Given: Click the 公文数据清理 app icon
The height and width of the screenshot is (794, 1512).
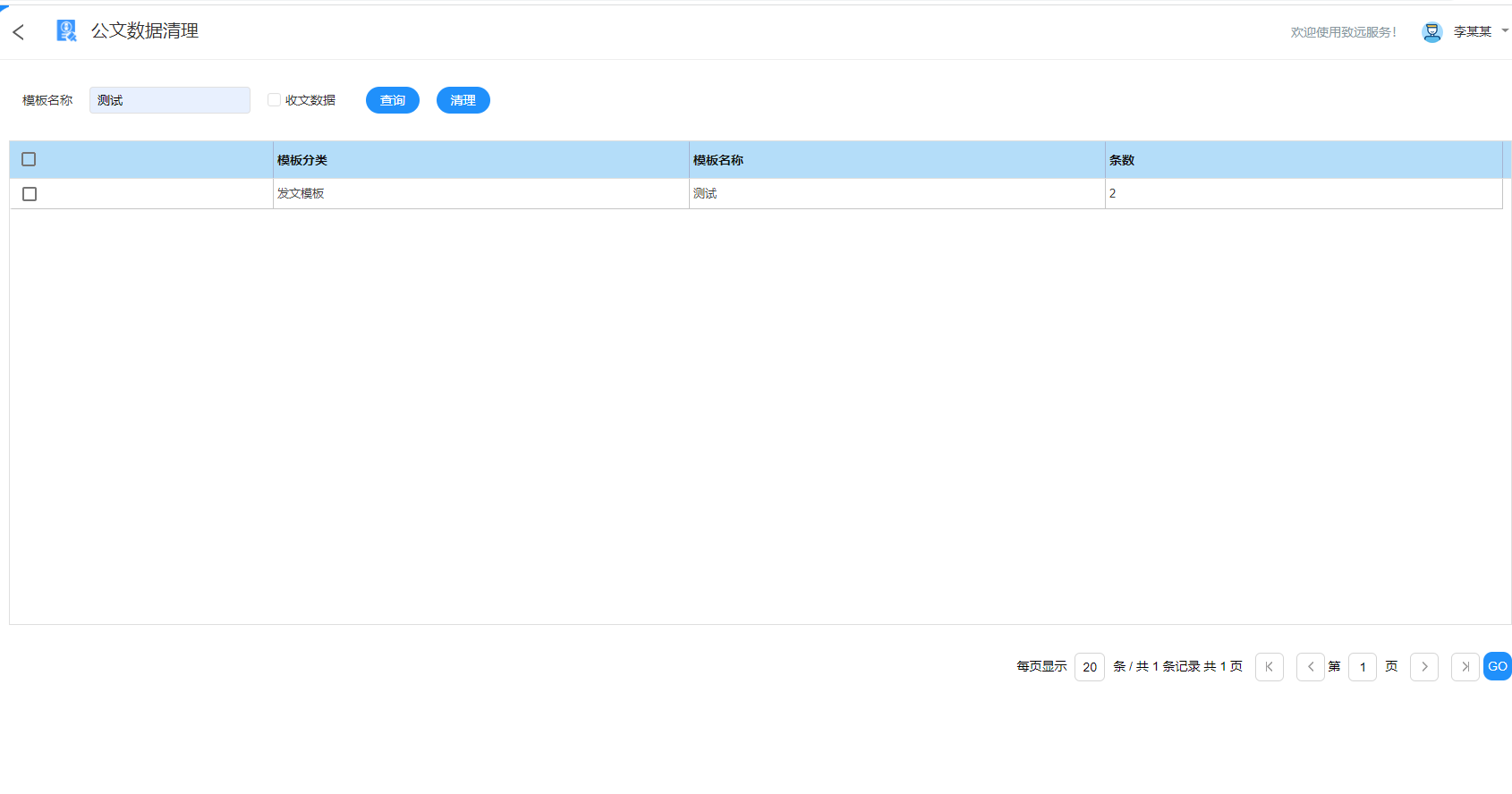Looking at the screenshot, I should [x=66, y=31].
